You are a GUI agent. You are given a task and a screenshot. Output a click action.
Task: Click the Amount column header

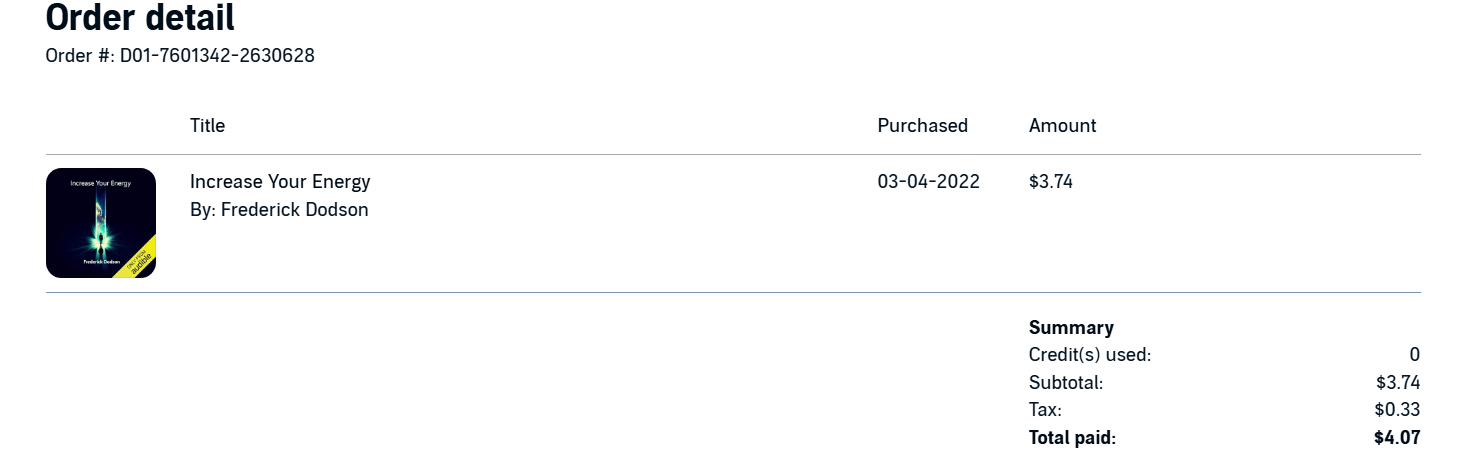[x=1062, y=126]
